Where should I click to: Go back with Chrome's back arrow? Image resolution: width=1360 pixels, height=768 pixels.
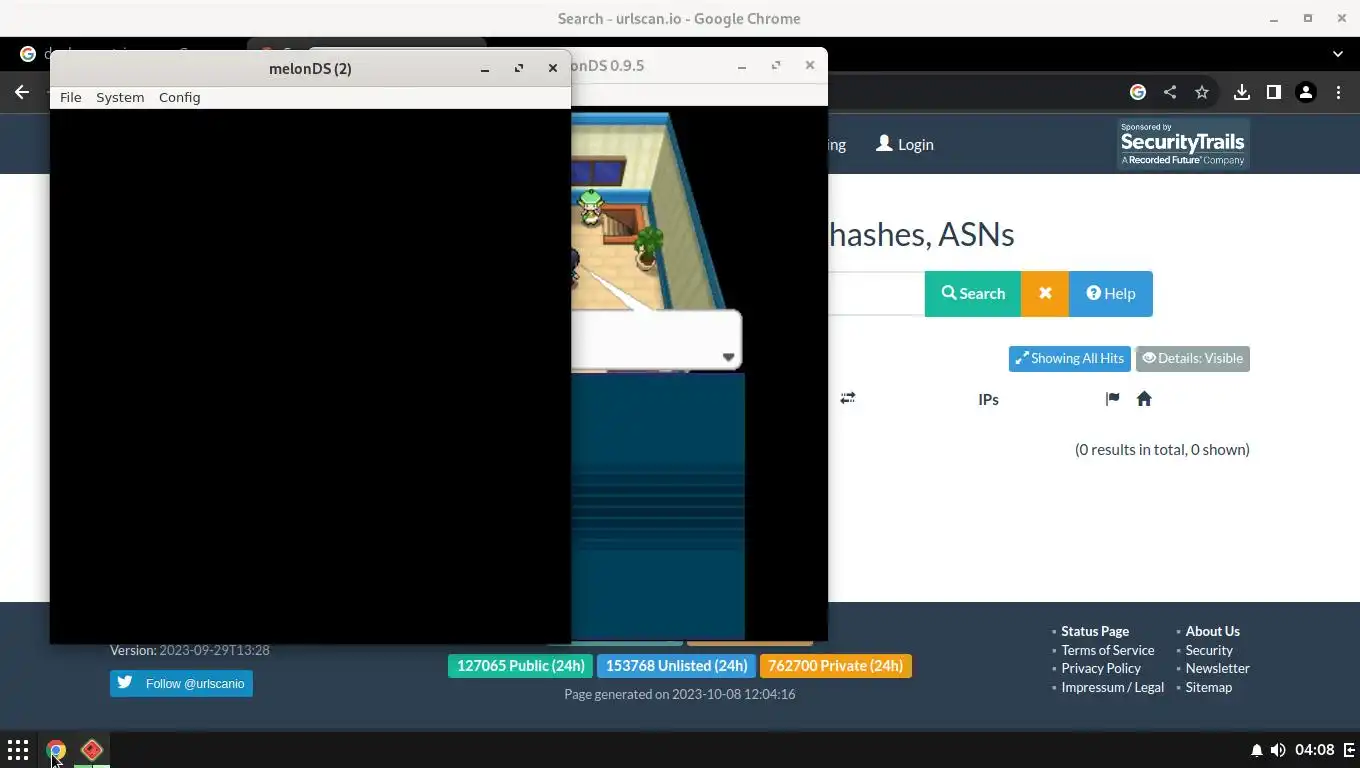click(22, 92)
